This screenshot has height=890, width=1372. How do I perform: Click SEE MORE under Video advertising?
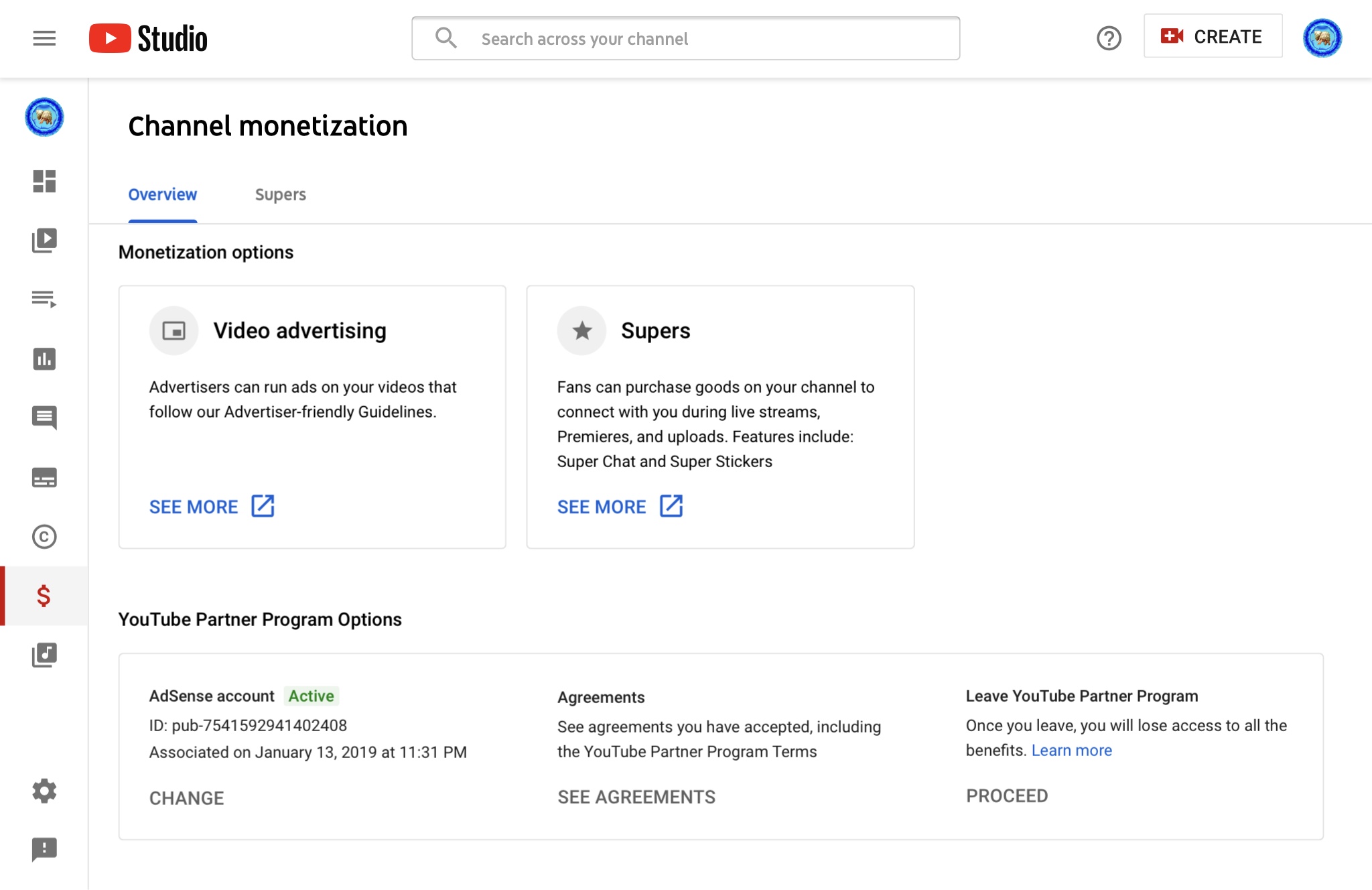211,507
